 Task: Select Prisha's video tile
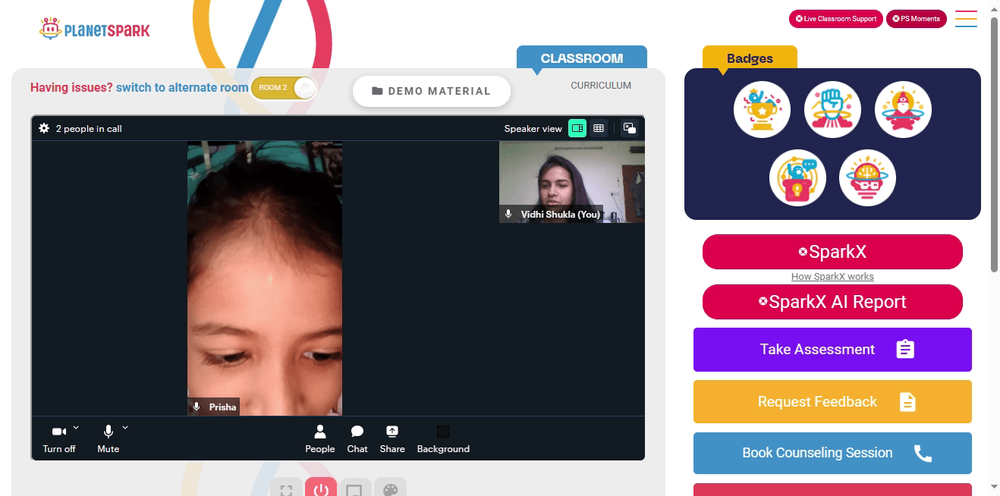coord(265,278)
